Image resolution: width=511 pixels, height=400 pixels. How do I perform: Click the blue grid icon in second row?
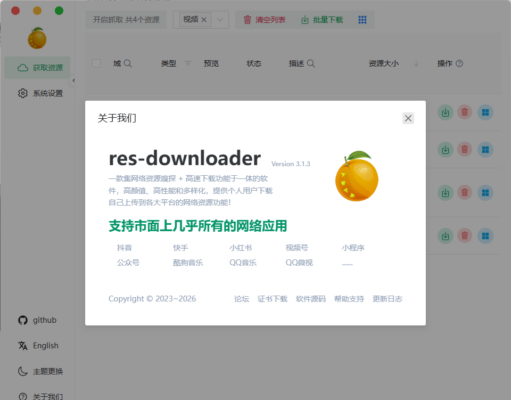[485, 150]
